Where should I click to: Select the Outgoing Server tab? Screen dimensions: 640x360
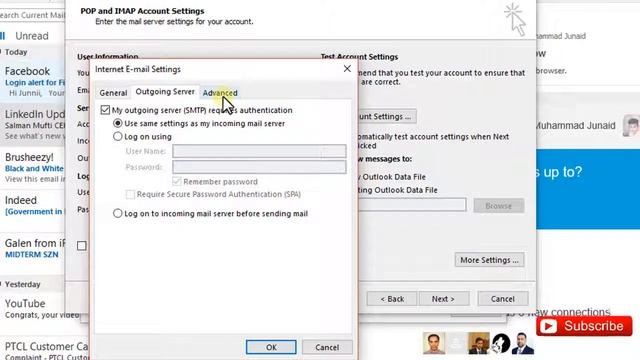tap(165, 92)
